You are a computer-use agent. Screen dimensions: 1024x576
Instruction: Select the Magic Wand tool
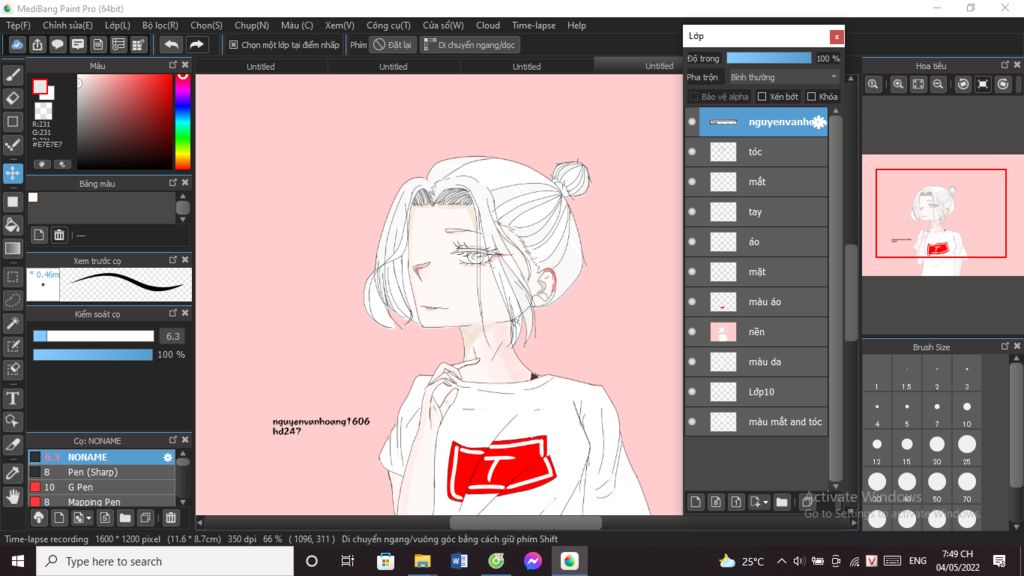13,323
